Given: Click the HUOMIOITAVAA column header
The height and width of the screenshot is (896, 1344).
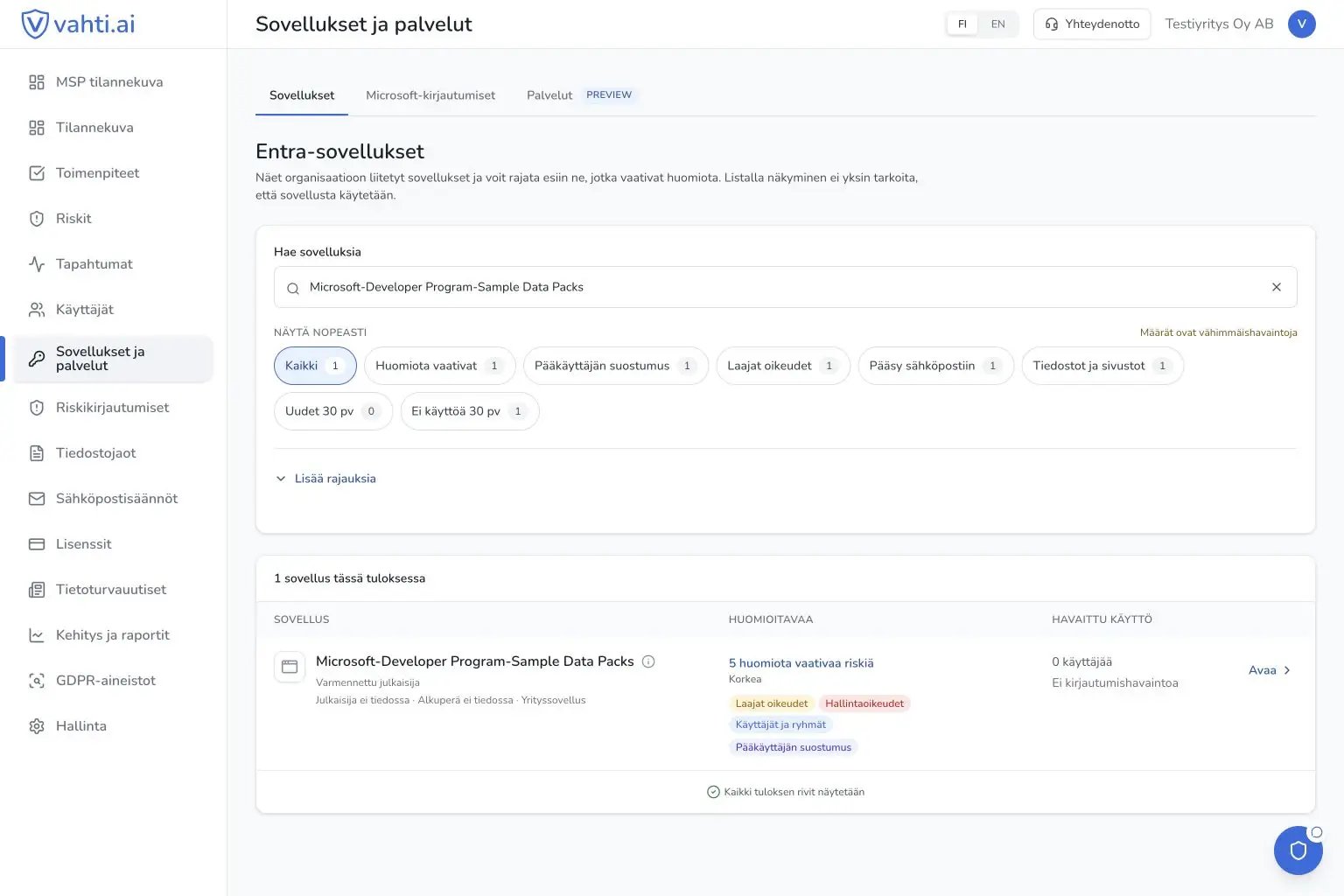Looking at the screenshot, I should coord(771,619).
